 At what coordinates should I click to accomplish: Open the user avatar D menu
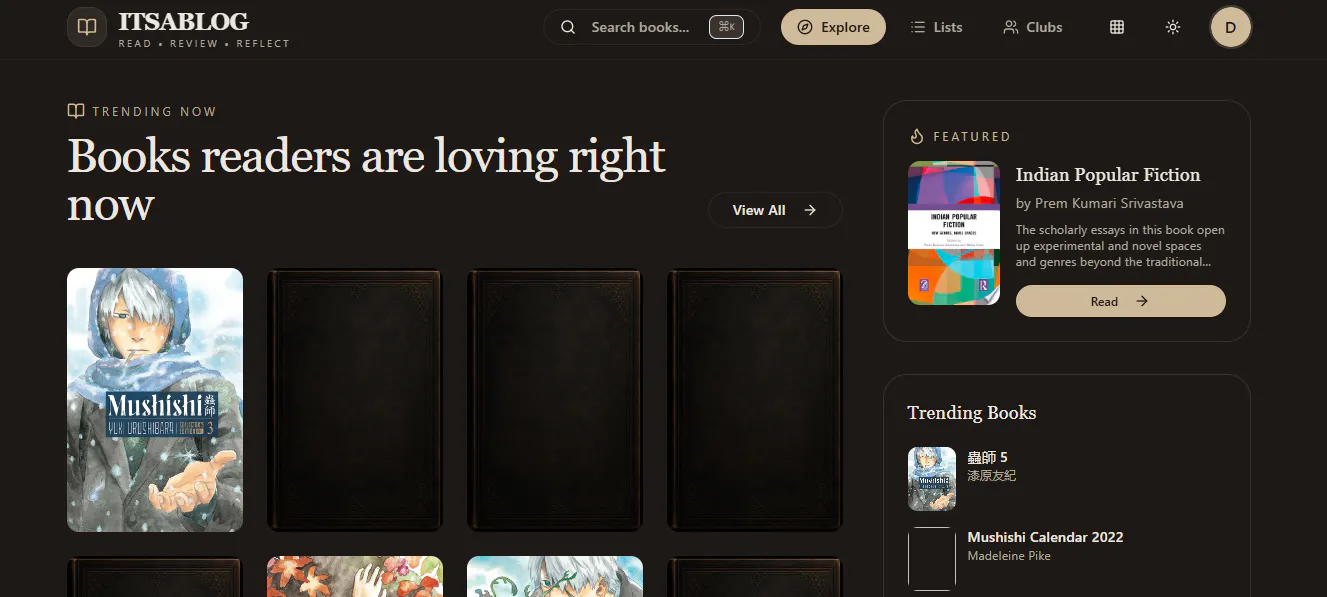[1231, 27]
